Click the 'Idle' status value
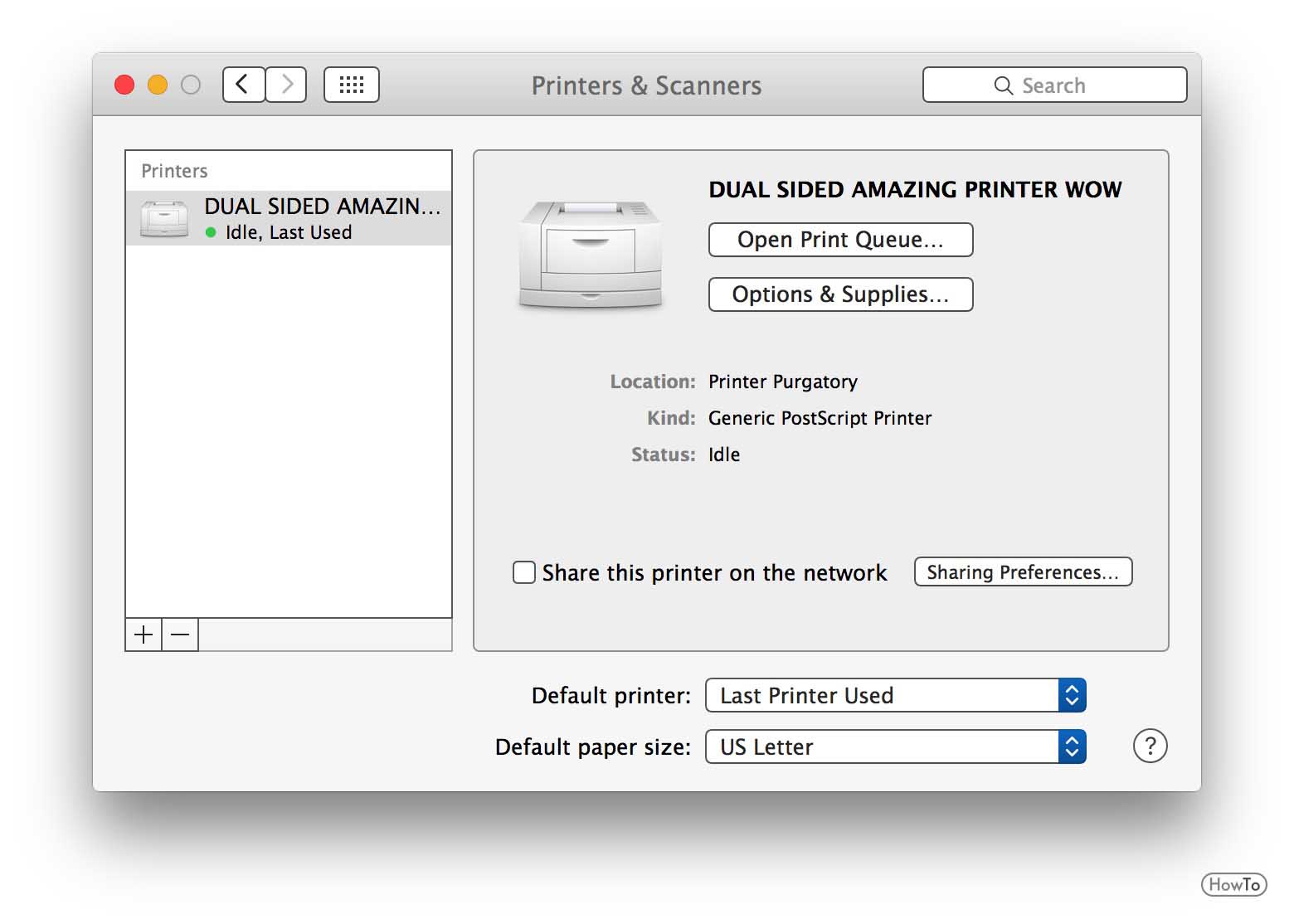The height and width of the screenshot is (924, 1294). point(723,455)
